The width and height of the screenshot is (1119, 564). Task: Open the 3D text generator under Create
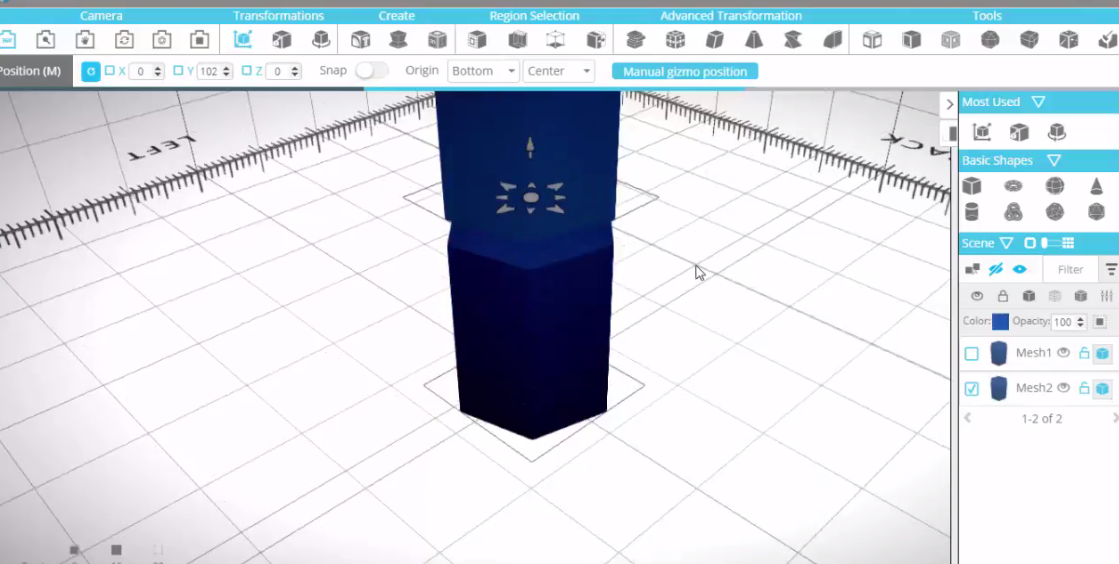coord(360,39)
